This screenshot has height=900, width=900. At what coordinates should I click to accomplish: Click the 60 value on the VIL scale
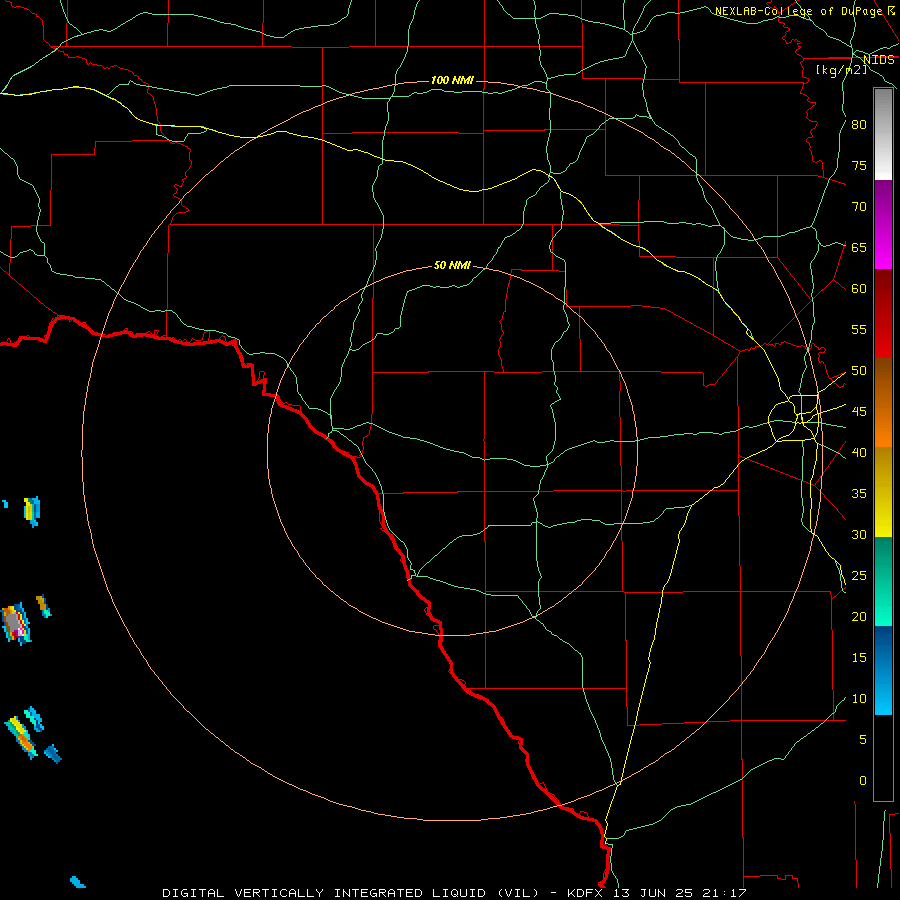[x=859, y=289]
